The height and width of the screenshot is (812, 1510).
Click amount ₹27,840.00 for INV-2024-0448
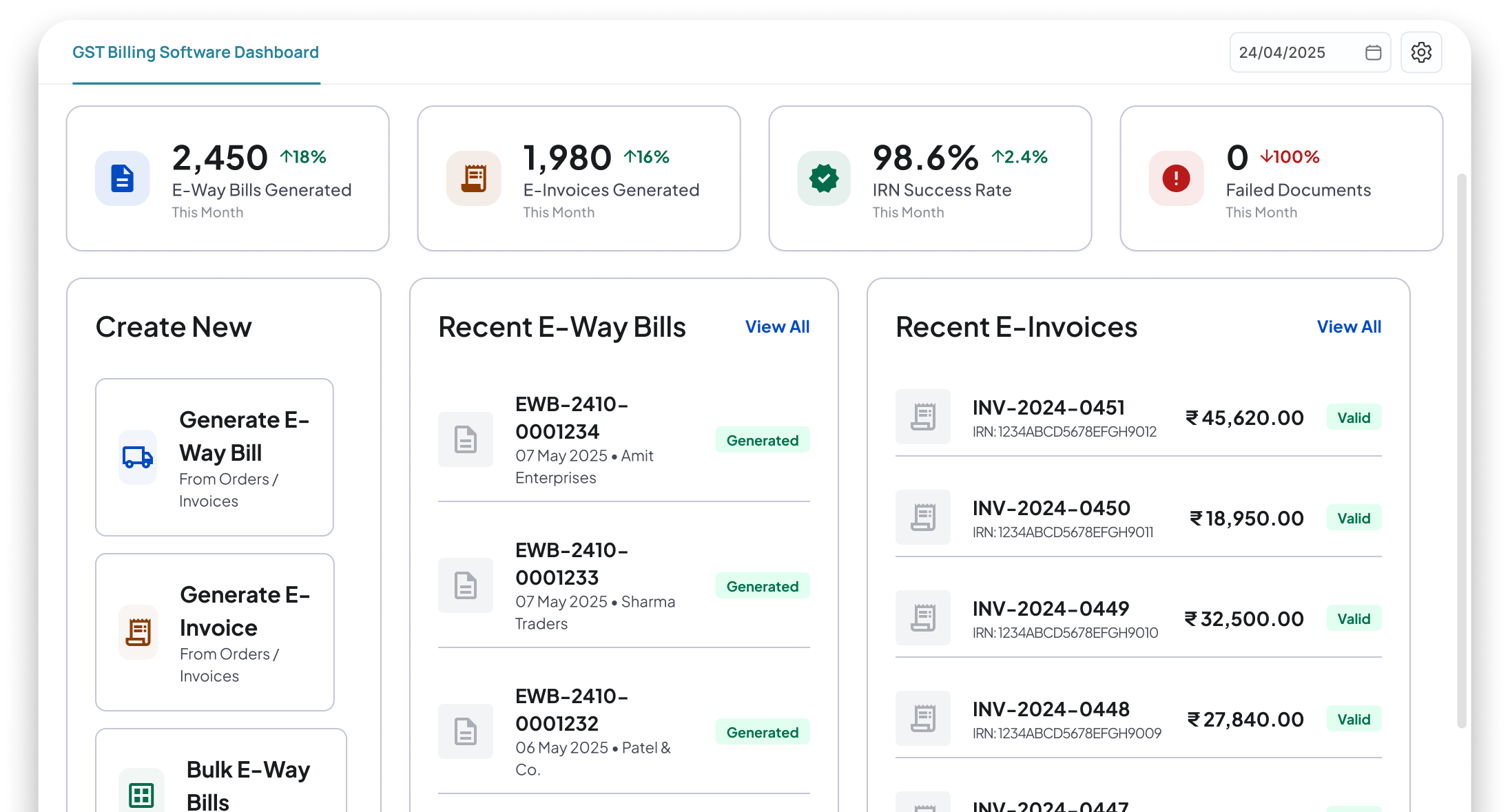coord(1245,719)
